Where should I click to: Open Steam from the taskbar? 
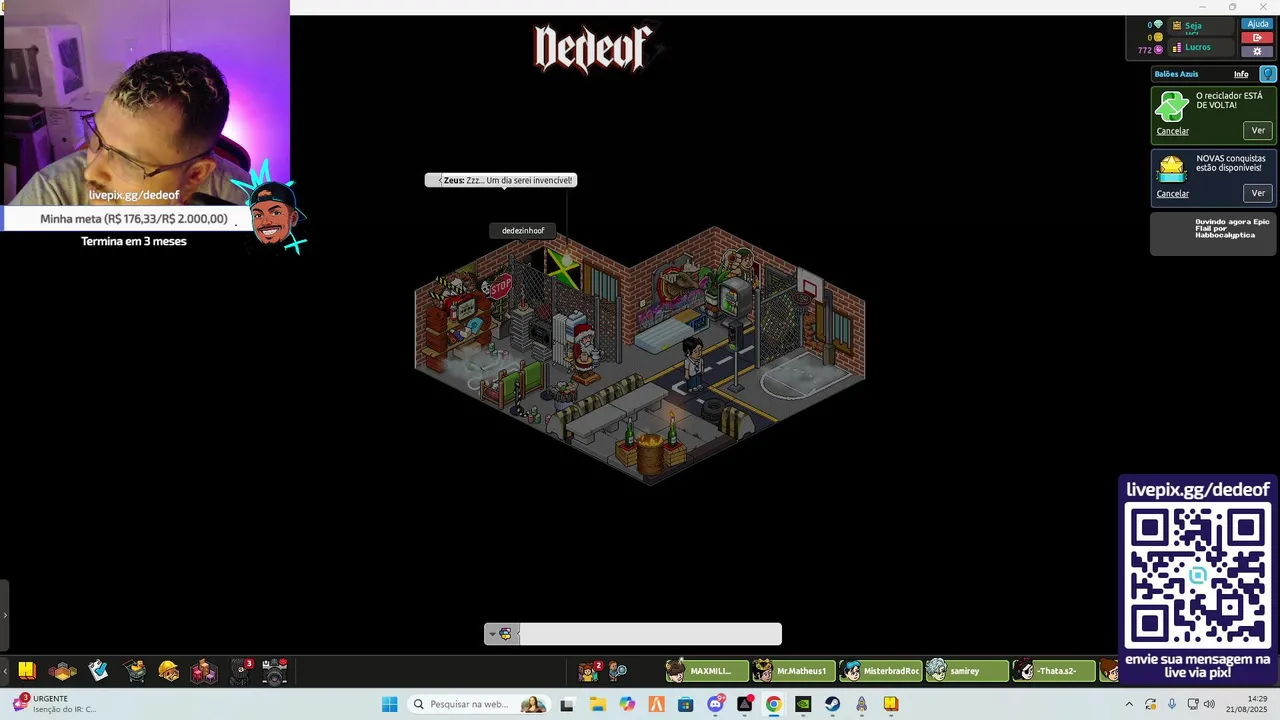(832, 704)
